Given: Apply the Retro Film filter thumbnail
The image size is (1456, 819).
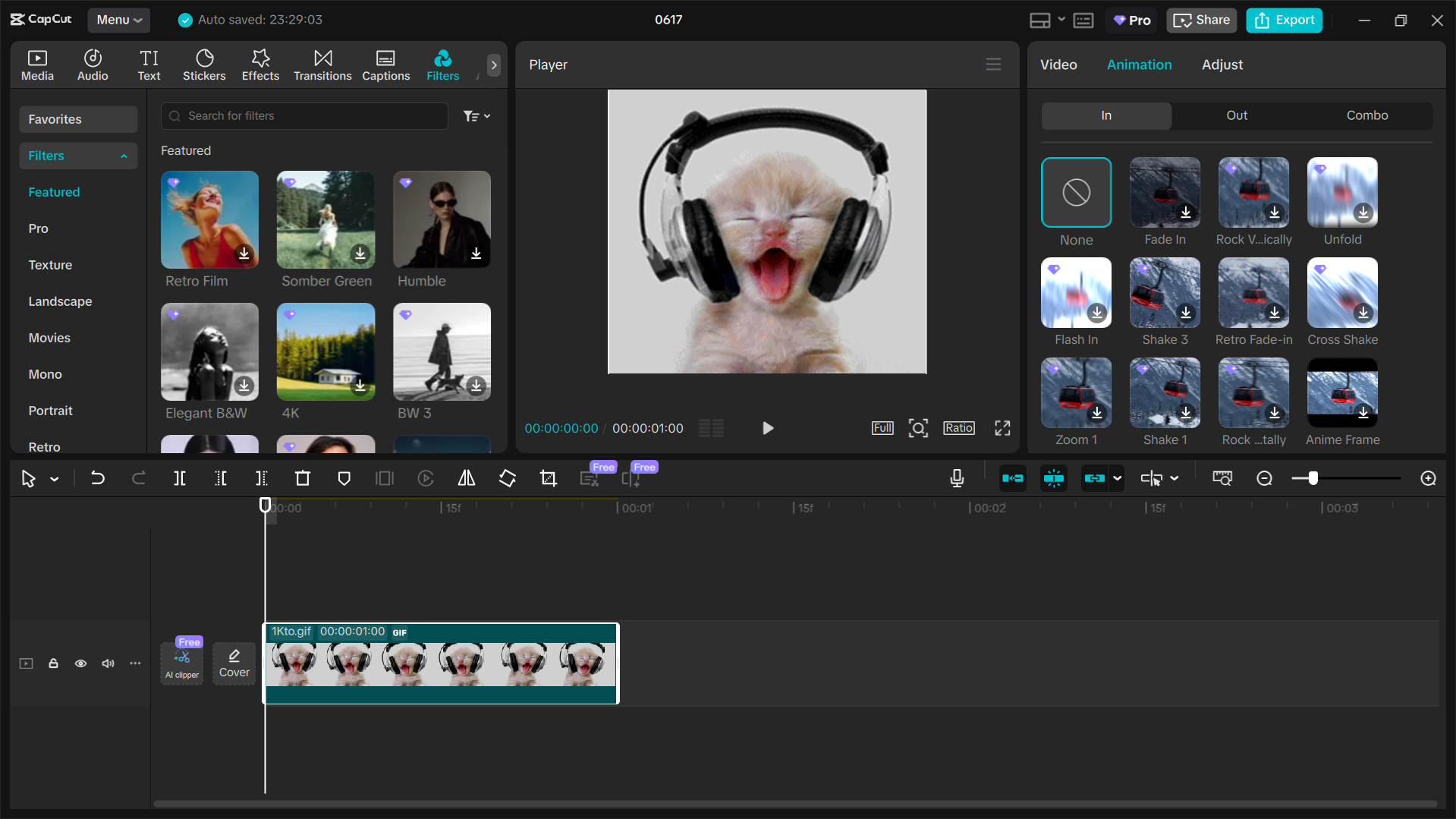Looking at the screenshot, I should pos(209,220).
